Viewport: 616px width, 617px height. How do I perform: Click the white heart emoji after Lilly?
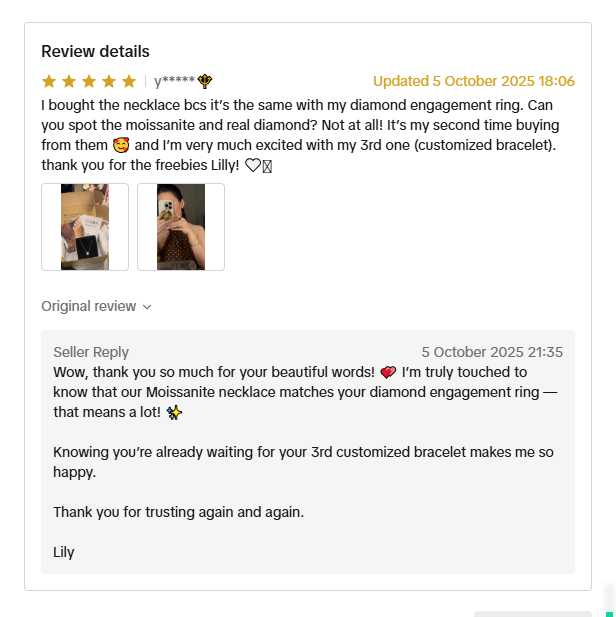click(x=253, y=165)
